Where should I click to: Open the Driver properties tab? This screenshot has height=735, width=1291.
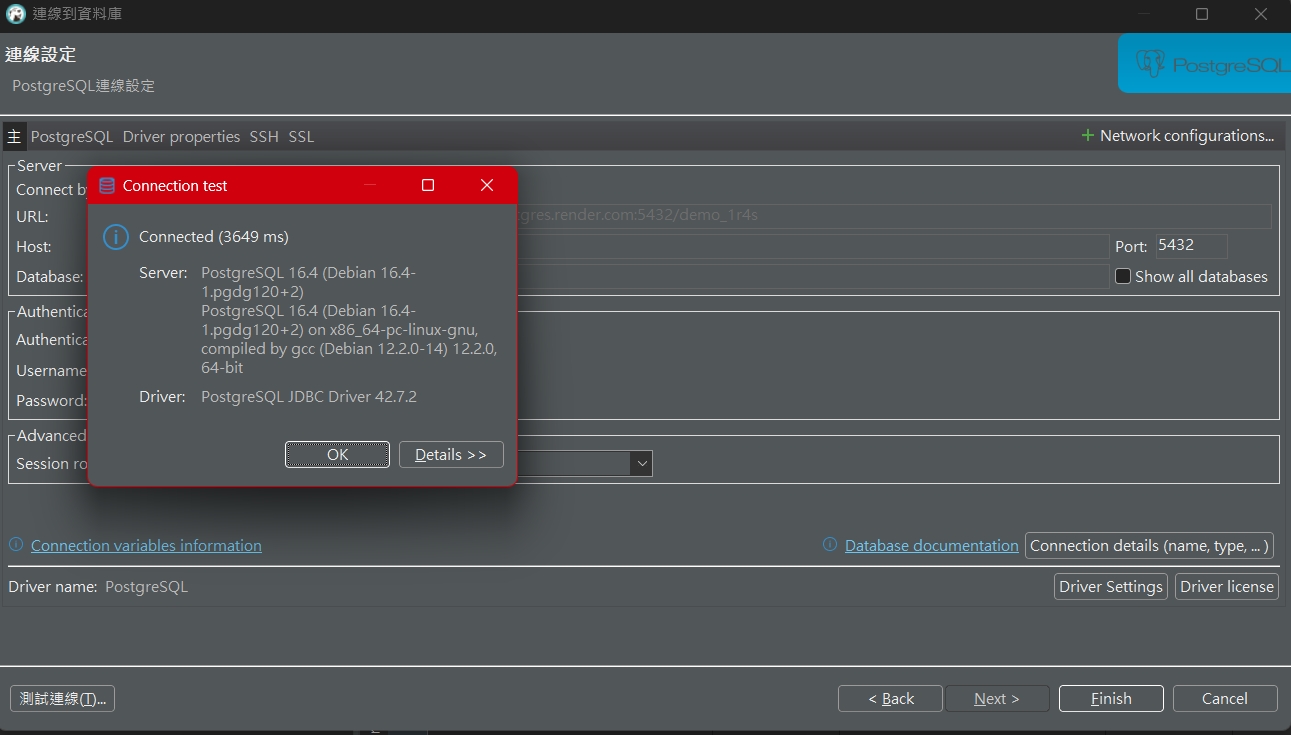click(x=181, y=136)
